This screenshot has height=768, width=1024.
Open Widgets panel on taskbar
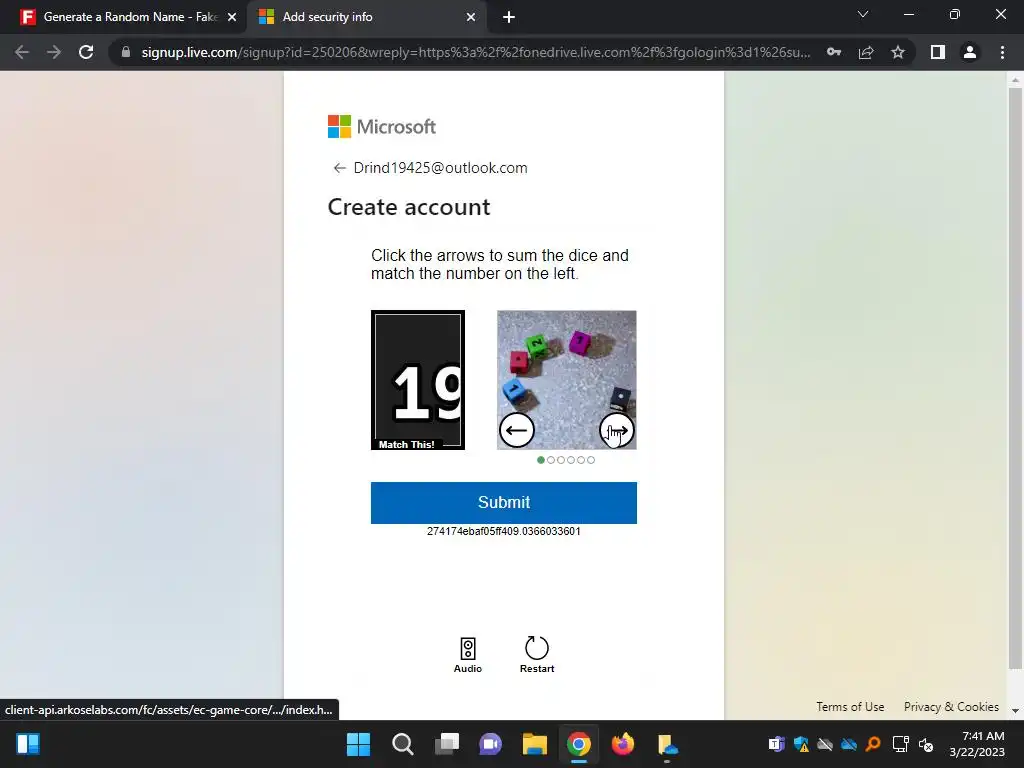coord(28,744)
